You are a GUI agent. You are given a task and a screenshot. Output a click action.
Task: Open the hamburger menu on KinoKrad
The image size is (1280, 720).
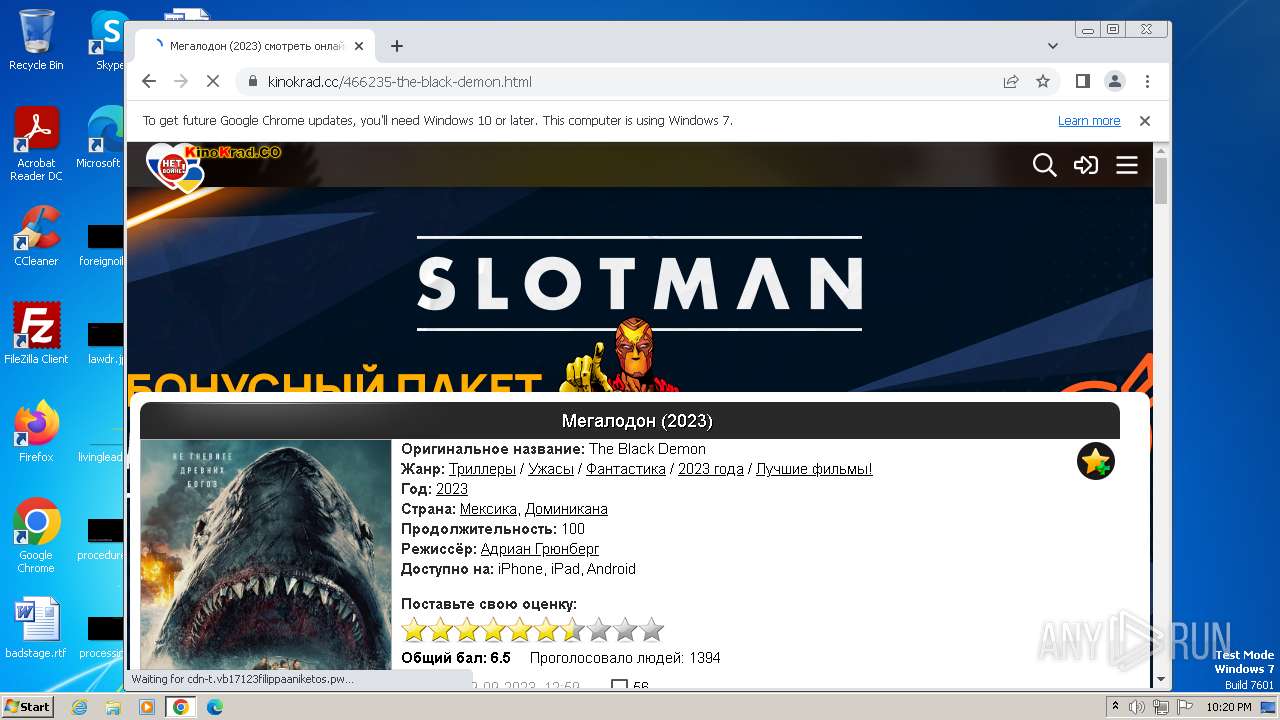[1127, 165]
